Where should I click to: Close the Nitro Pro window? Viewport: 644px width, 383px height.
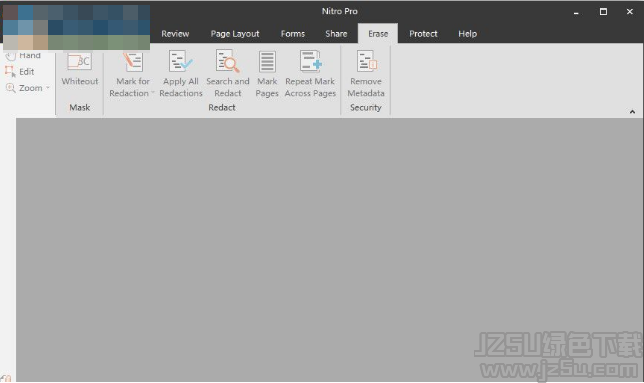pyautogui.click(x=630, y=11)
